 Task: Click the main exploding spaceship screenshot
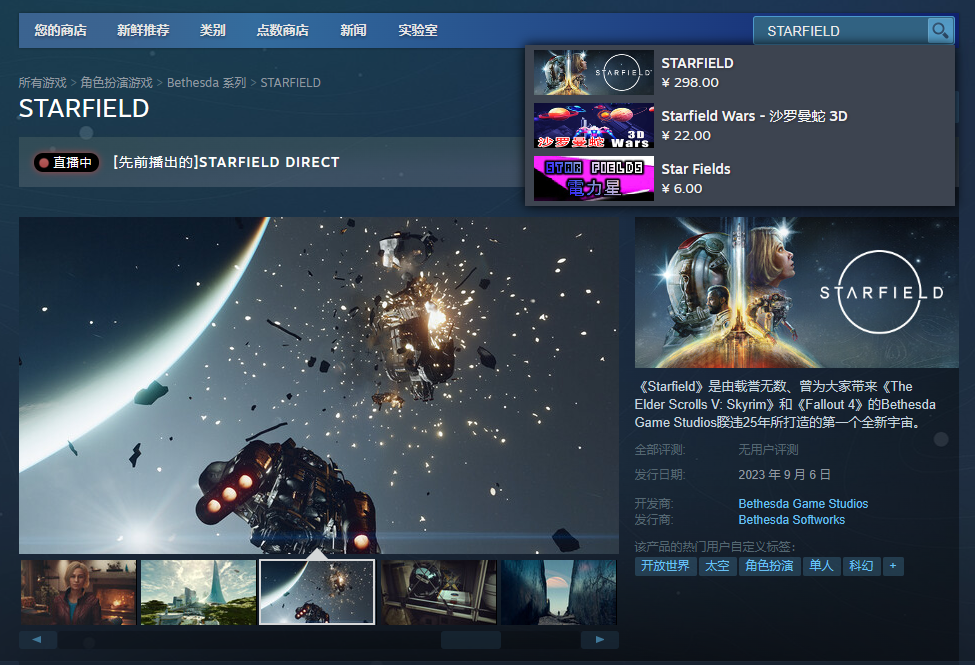tap(319, 385)
